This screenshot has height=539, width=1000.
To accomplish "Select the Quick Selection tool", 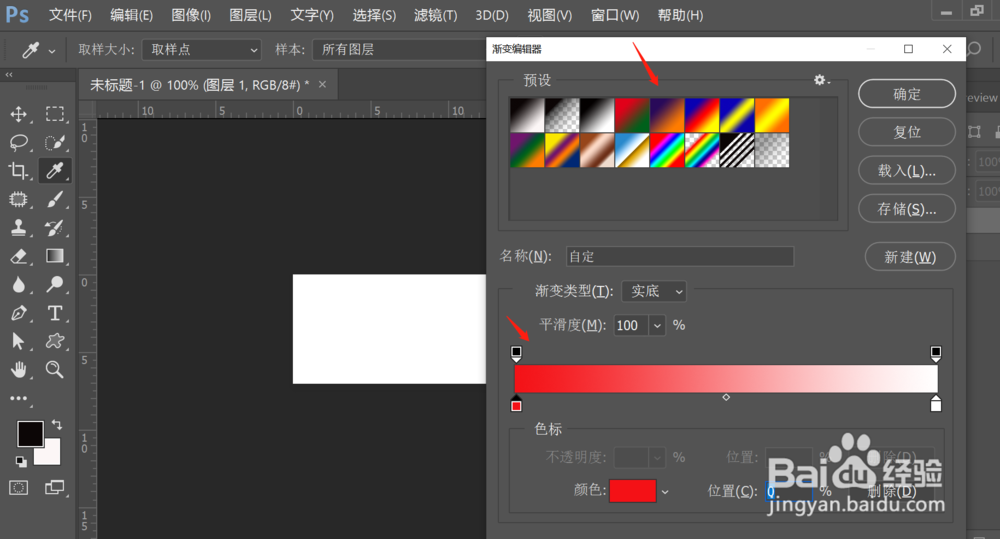I will (x=55, y=142).
